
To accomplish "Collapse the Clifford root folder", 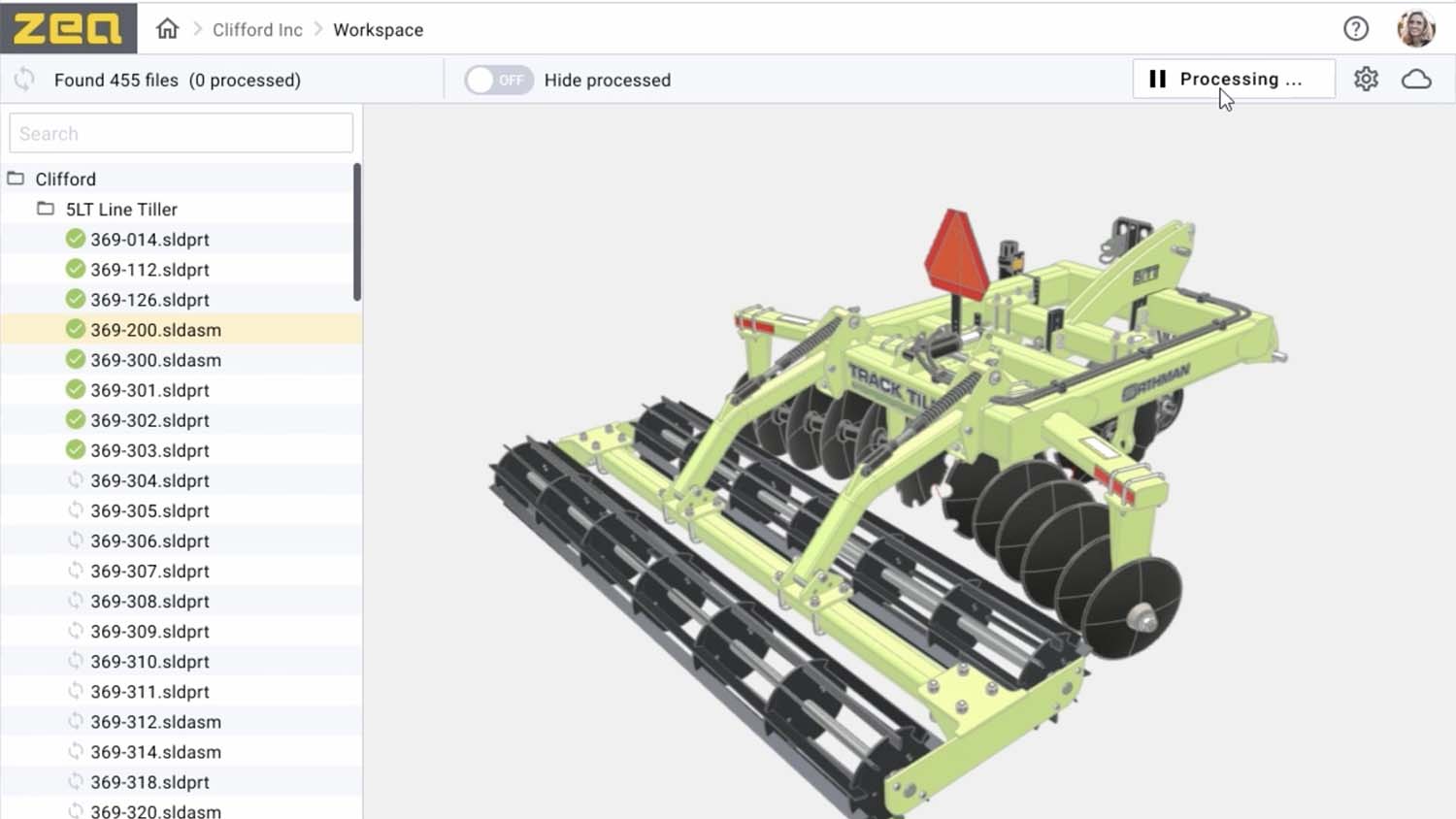I will click(x=17, y=179).
